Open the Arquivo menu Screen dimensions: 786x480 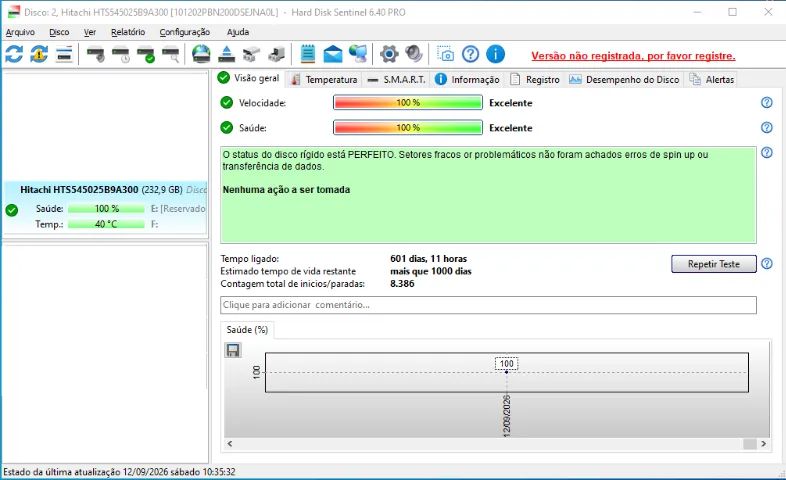tap(20, 32)
